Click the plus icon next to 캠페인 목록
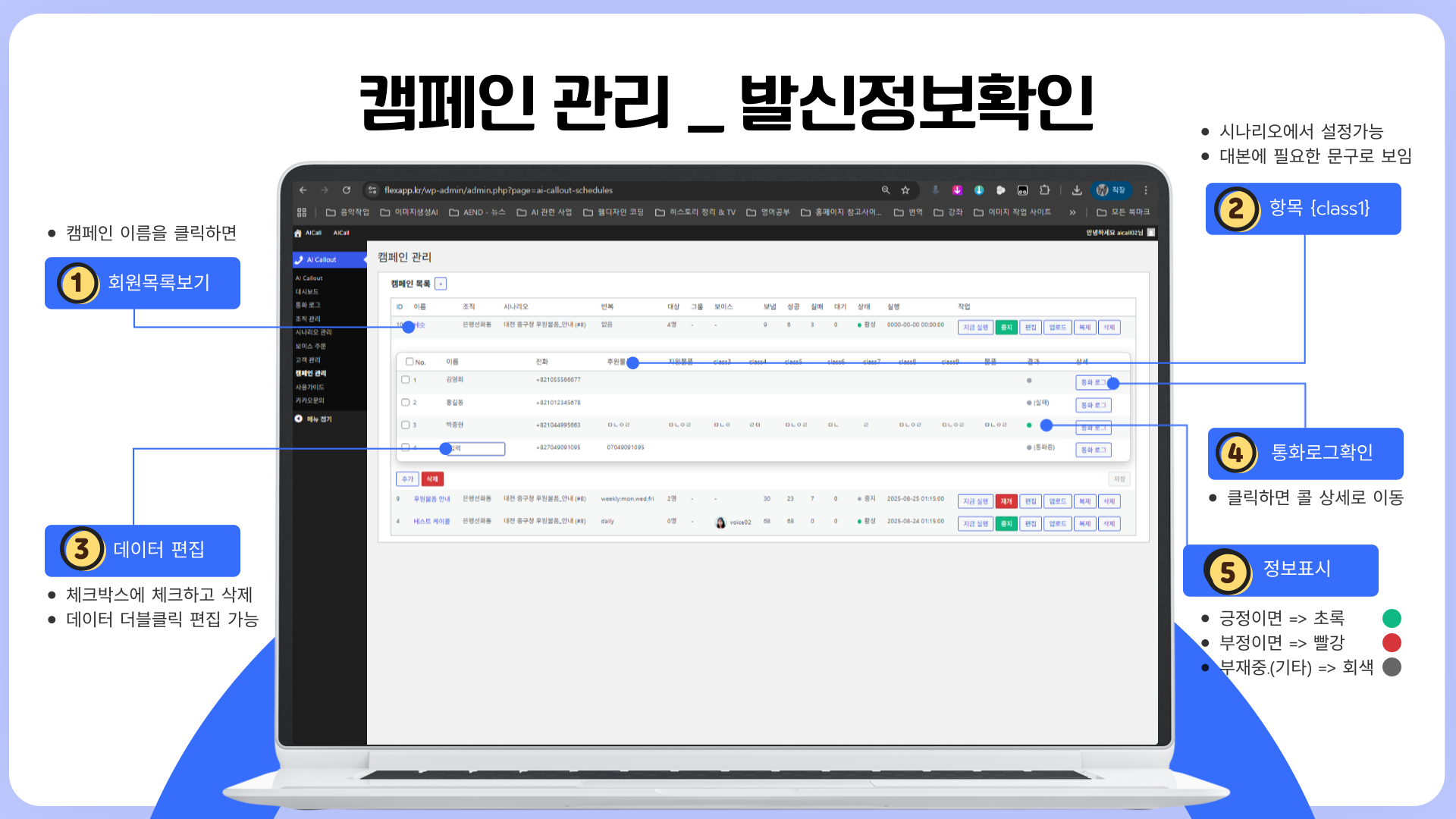The width and height of the screenshot is (1456, 819). (x=441, y=284)
